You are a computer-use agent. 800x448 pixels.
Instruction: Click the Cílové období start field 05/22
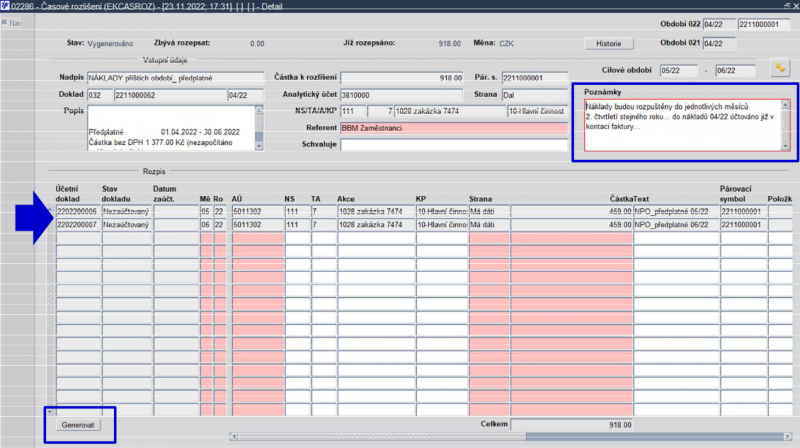tap(678, 71)
